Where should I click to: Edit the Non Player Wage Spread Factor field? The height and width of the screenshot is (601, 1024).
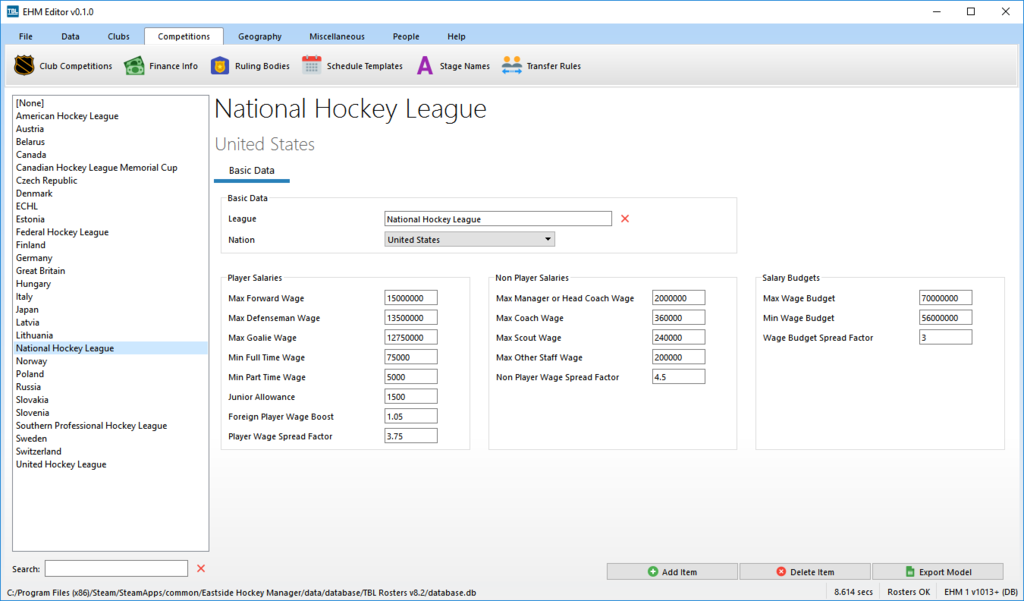679,376
